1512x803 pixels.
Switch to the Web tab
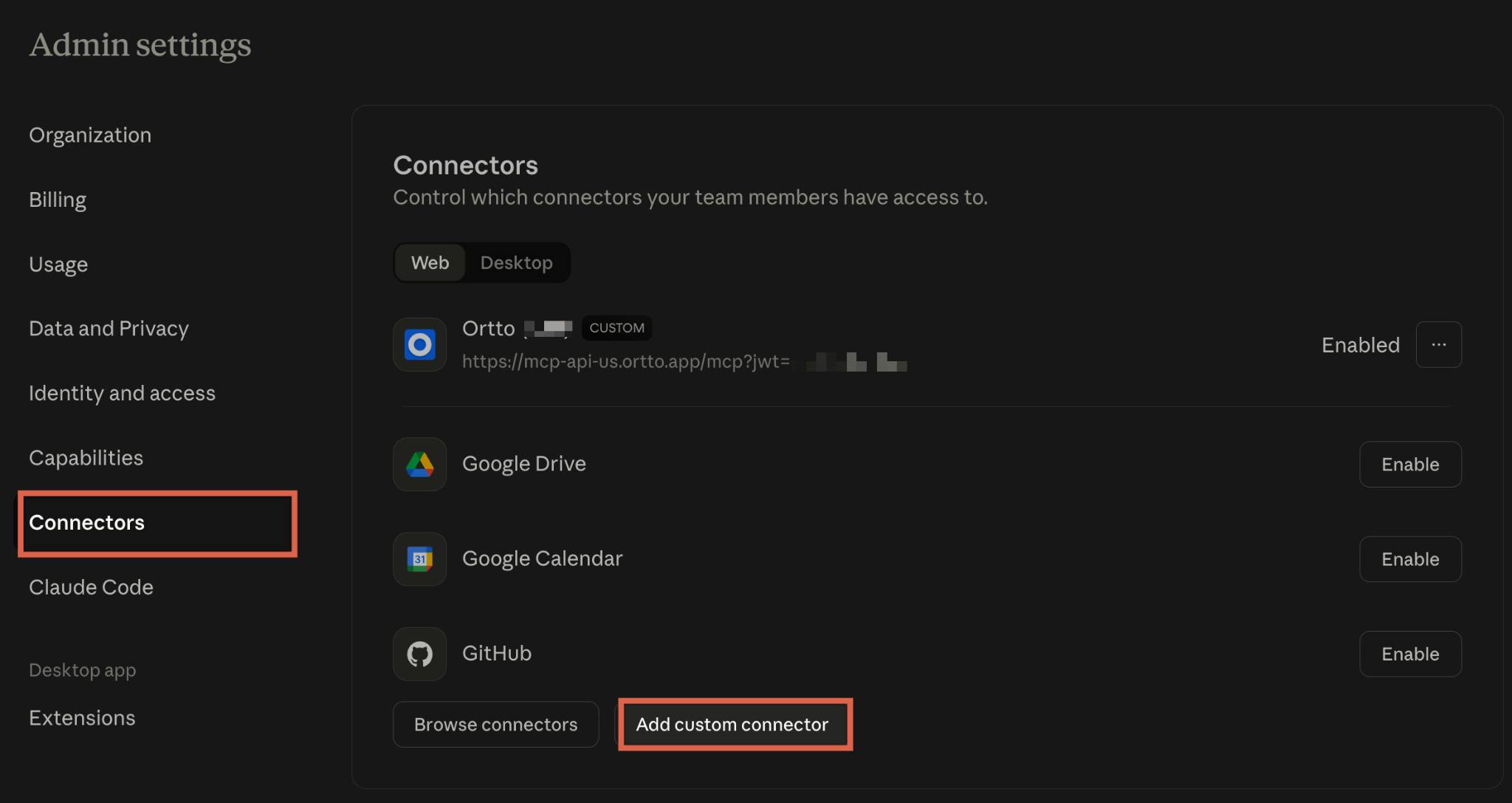tap(430, 263)
